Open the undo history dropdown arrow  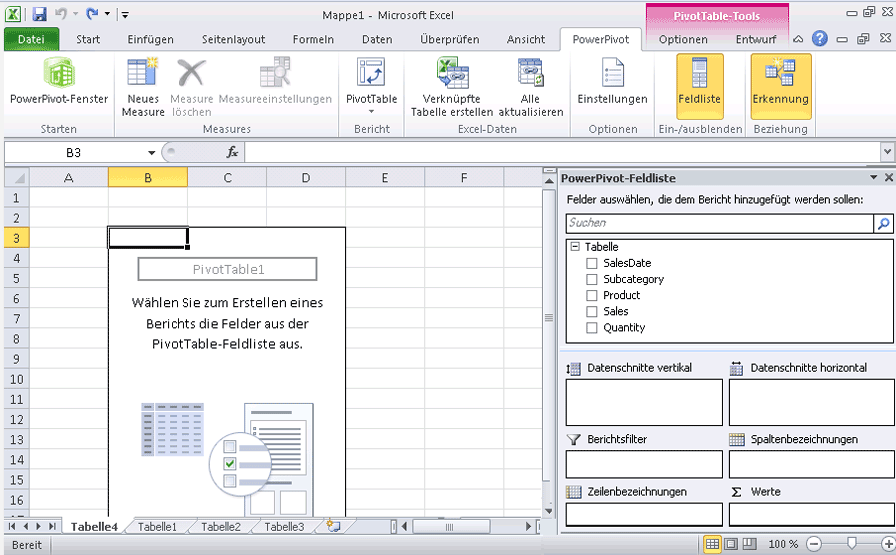75,14
